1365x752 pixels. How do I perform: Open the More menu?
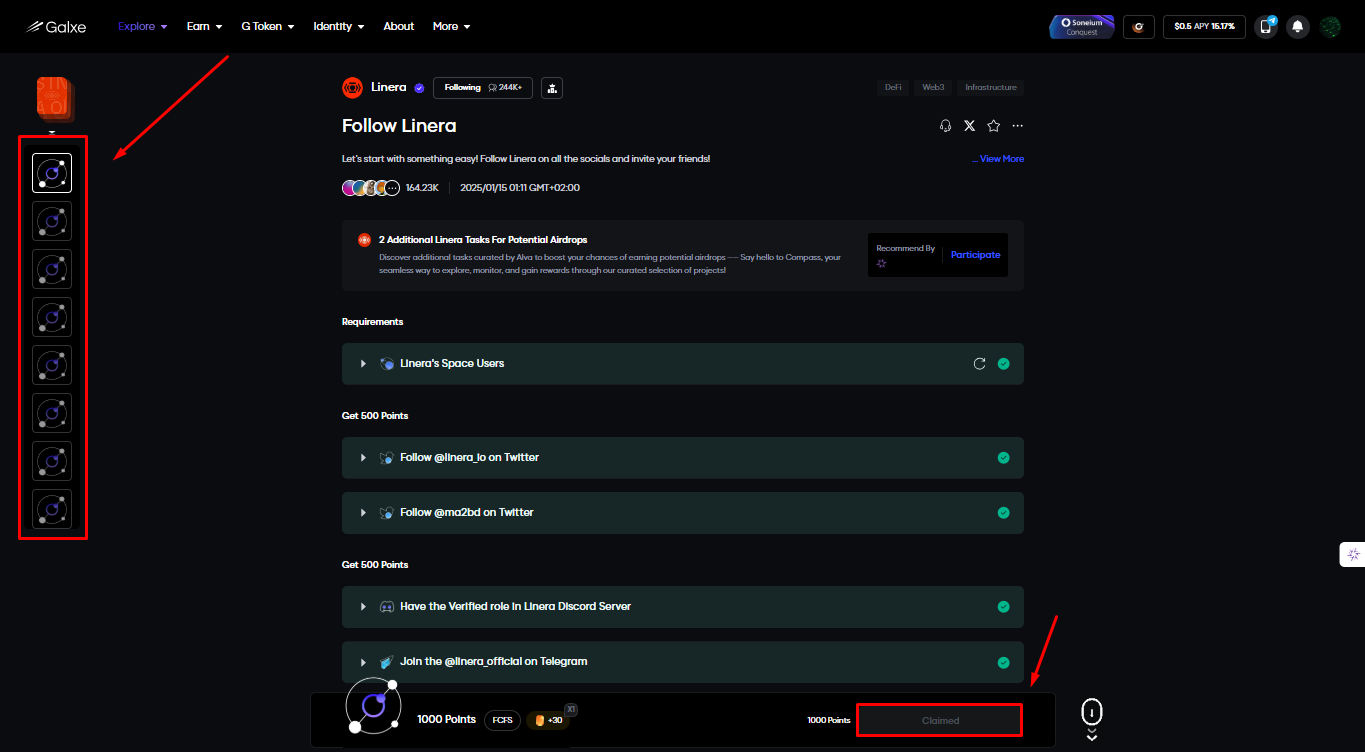point(451,27)
